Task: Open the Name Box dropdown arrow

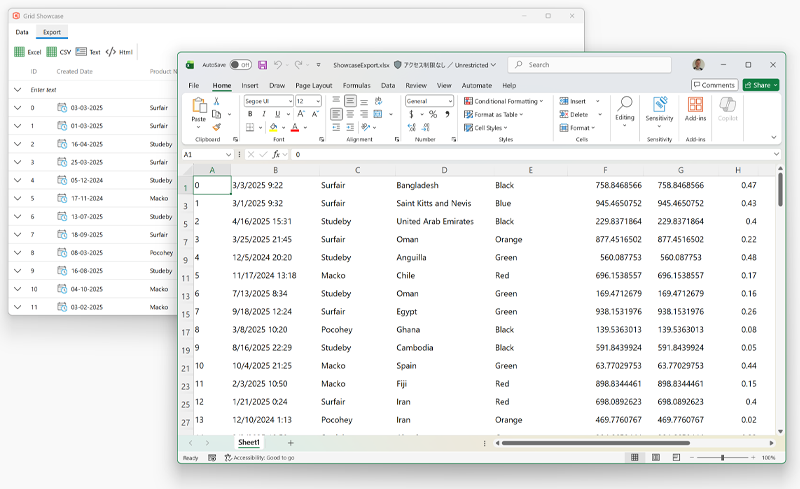Action: [x=228, y=154]
